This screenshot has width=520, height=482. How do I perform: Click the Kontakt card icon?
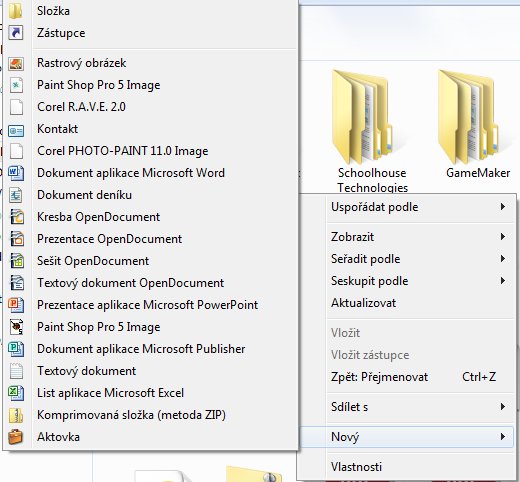point(16,130)
